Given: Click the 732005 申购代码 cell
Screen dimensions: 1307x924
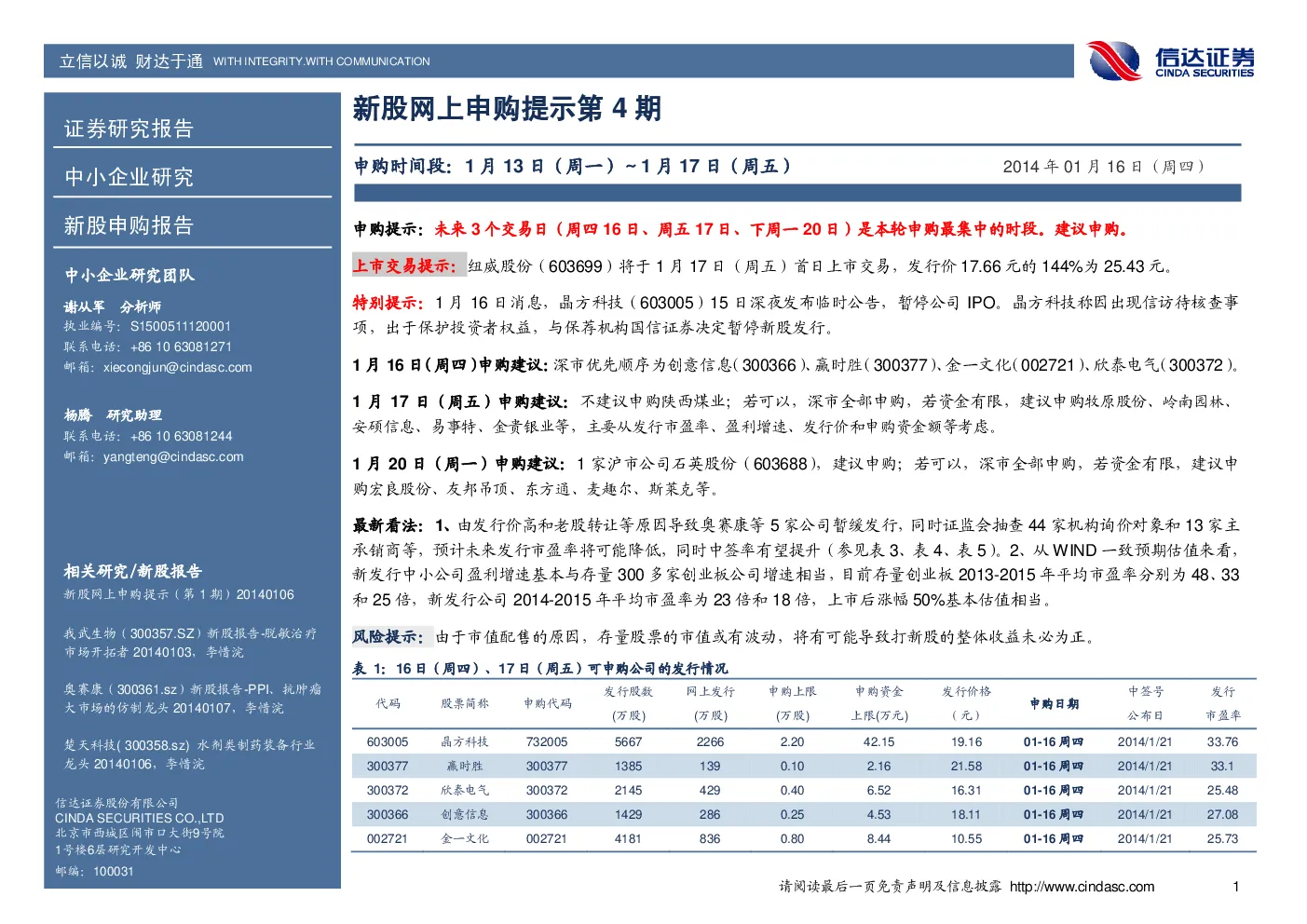Looking at the screenshot, I should [x=547, y=741].
